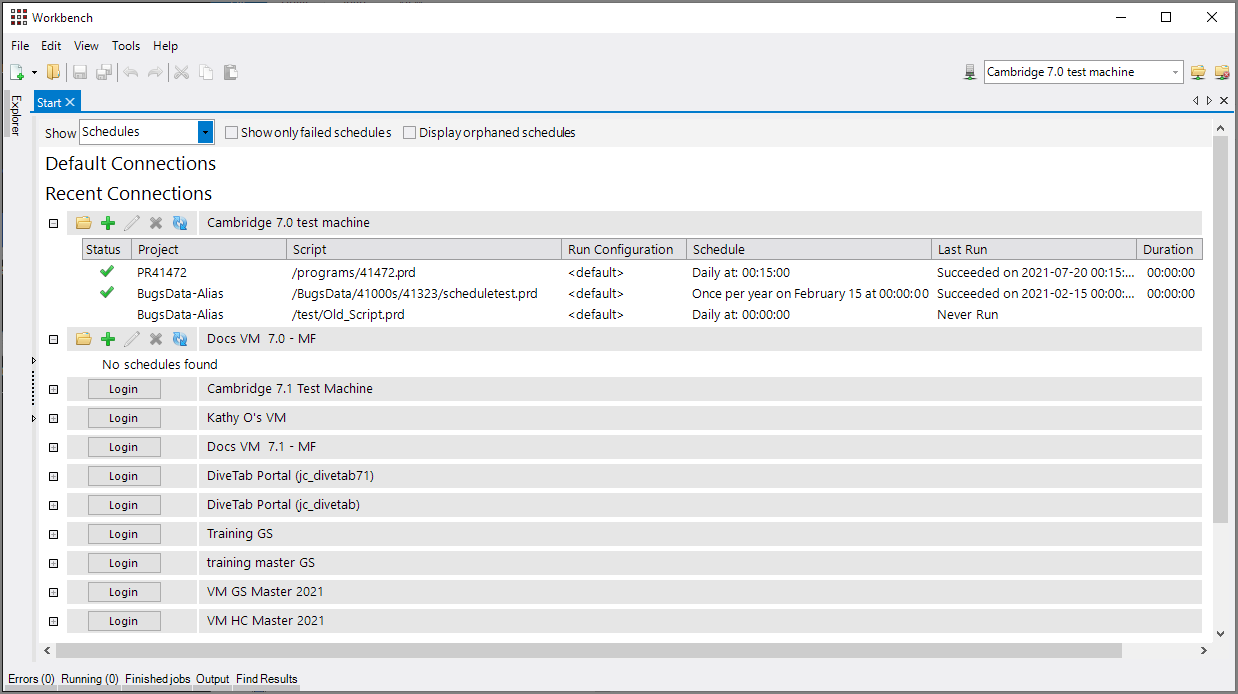Open the Show dropdown set to Schedules

click(x=205, y=131)
